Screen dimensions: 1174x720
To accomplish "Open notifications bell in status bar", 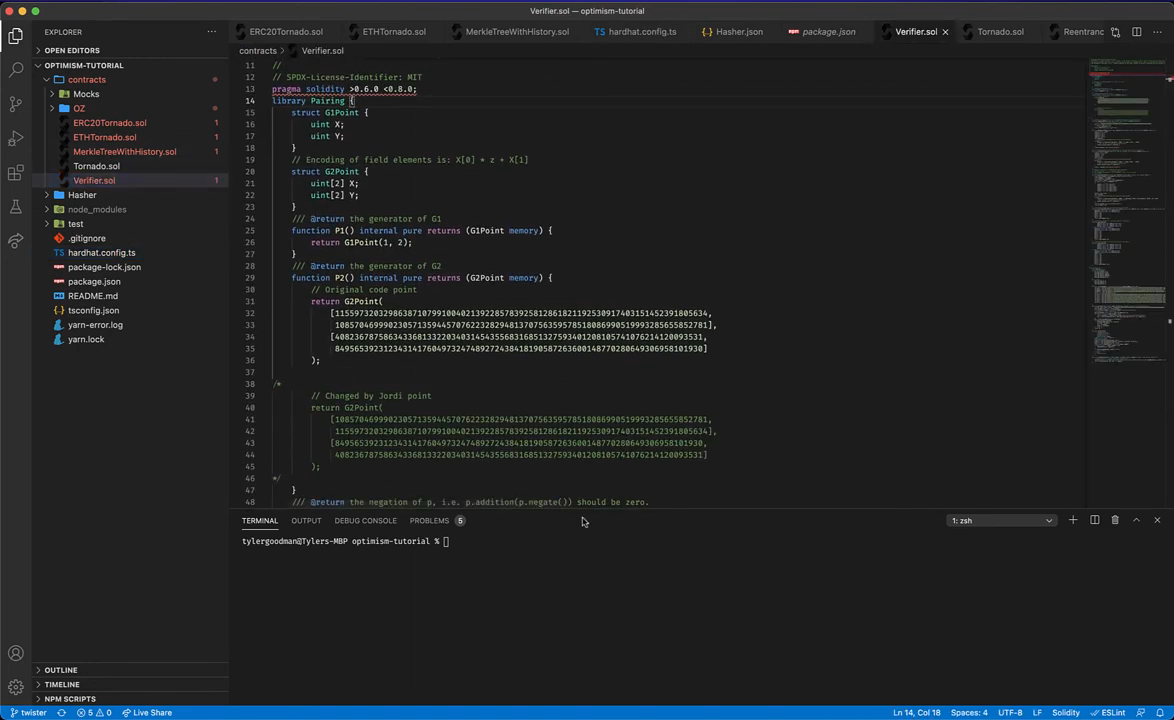I will click(1160, 713).
